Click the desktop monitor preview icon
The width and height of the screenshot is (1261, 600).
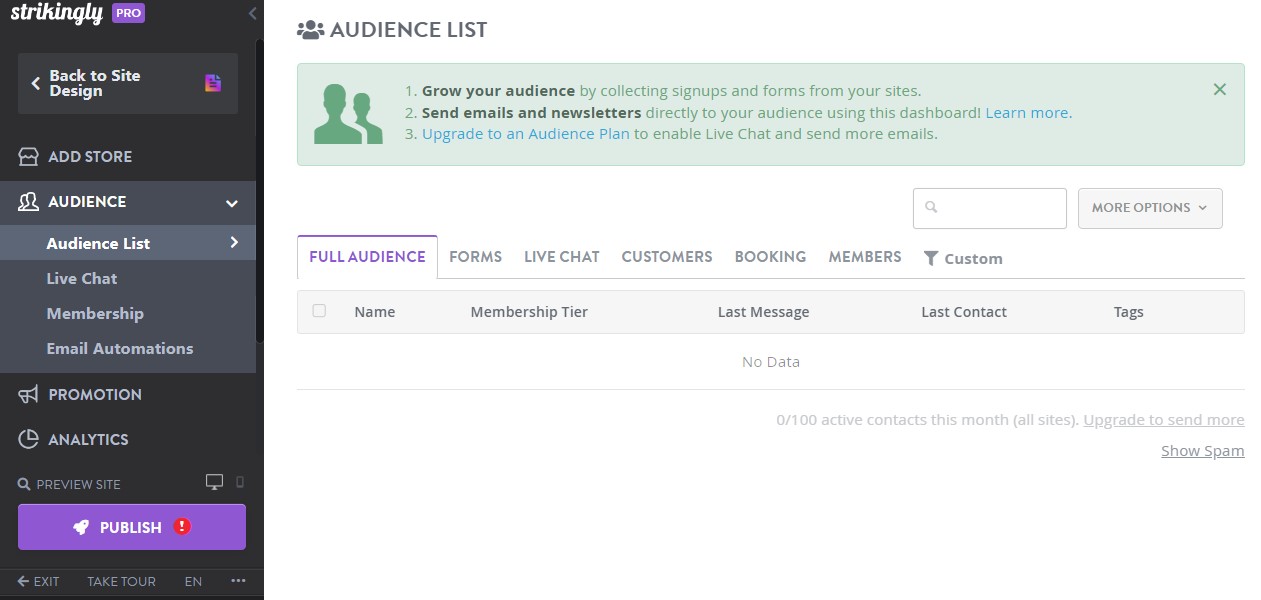(214, 481)
